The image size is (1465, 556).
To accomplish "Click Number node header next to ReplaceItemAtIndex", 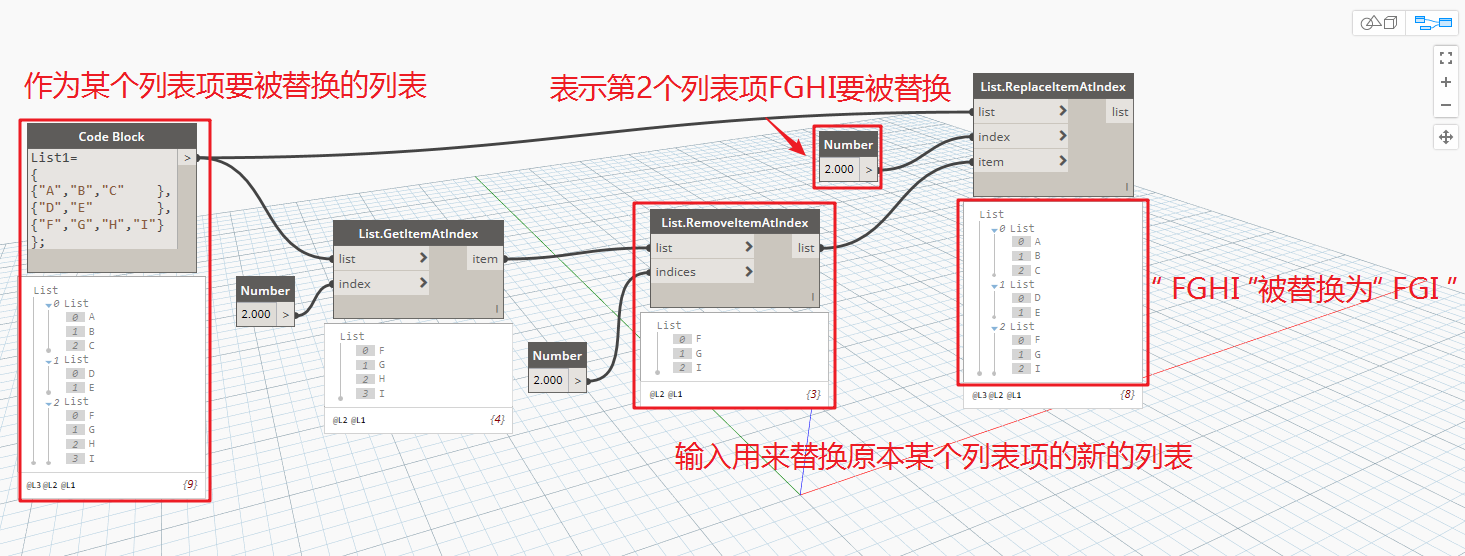I will coord(849,145).
